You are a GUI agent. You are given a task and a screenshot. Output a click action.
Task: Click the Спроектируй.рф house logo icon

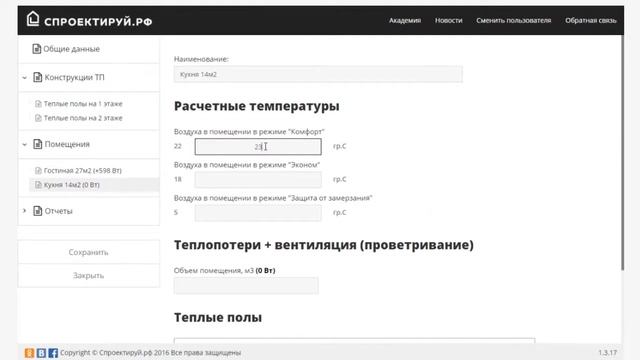tap(33, 19)
